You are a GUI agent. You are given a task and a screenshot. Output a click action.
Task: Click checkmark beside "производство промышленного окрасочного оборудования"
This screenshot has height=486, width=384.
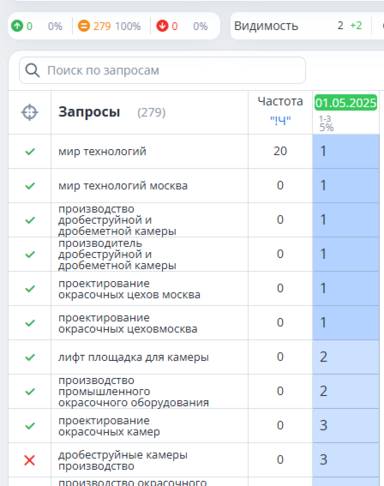(30, 391)
